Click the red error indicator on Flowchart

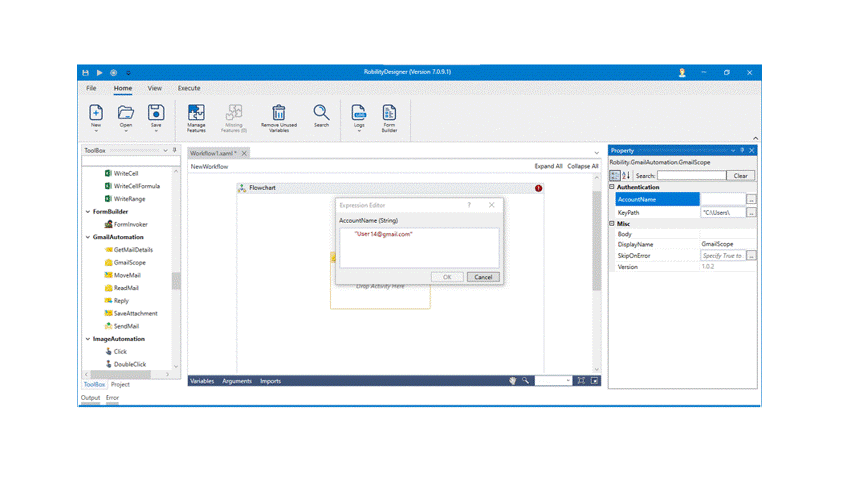[x=538, y=188]
